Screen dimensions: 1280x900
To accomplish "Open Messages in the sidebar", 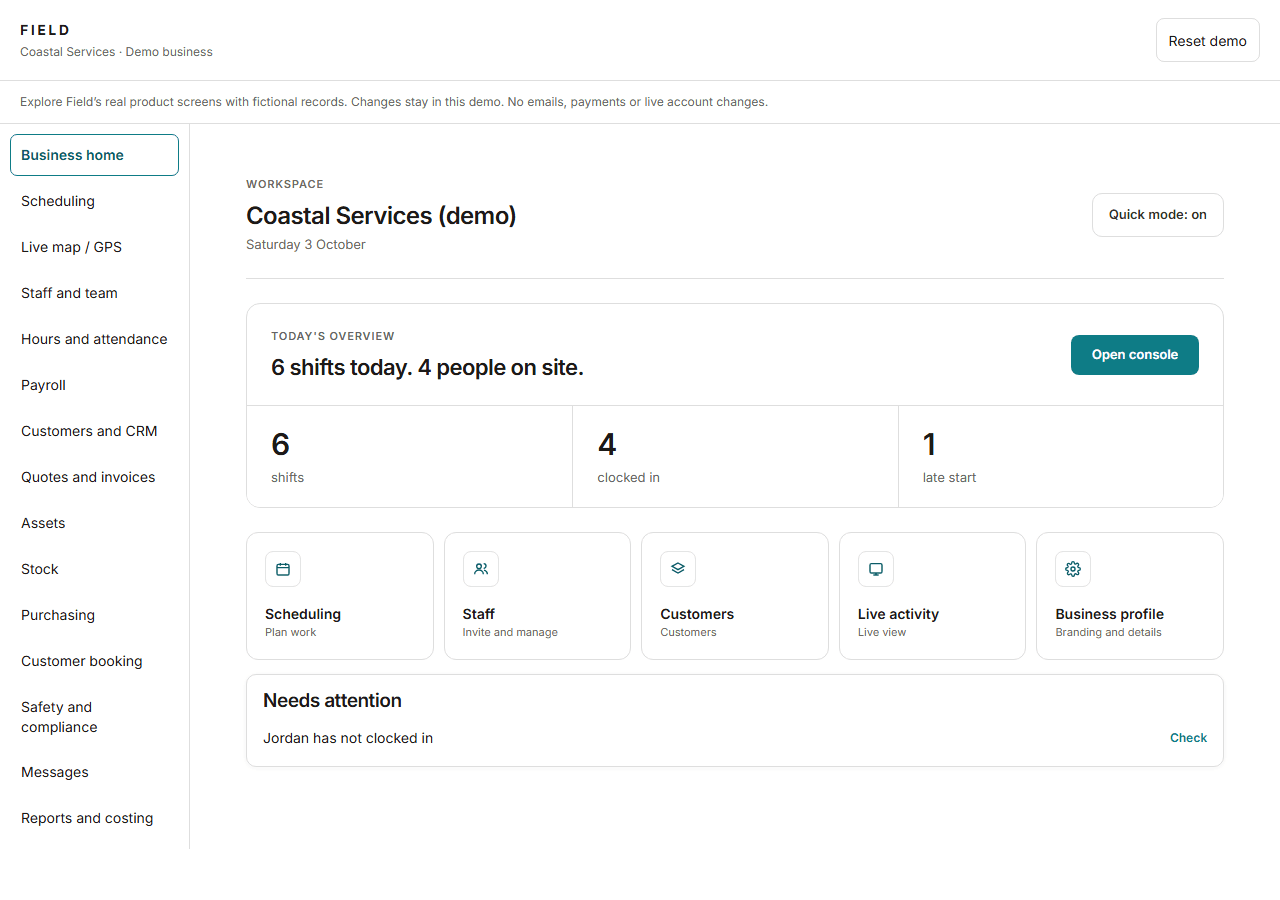I will (x=94, y=772).
